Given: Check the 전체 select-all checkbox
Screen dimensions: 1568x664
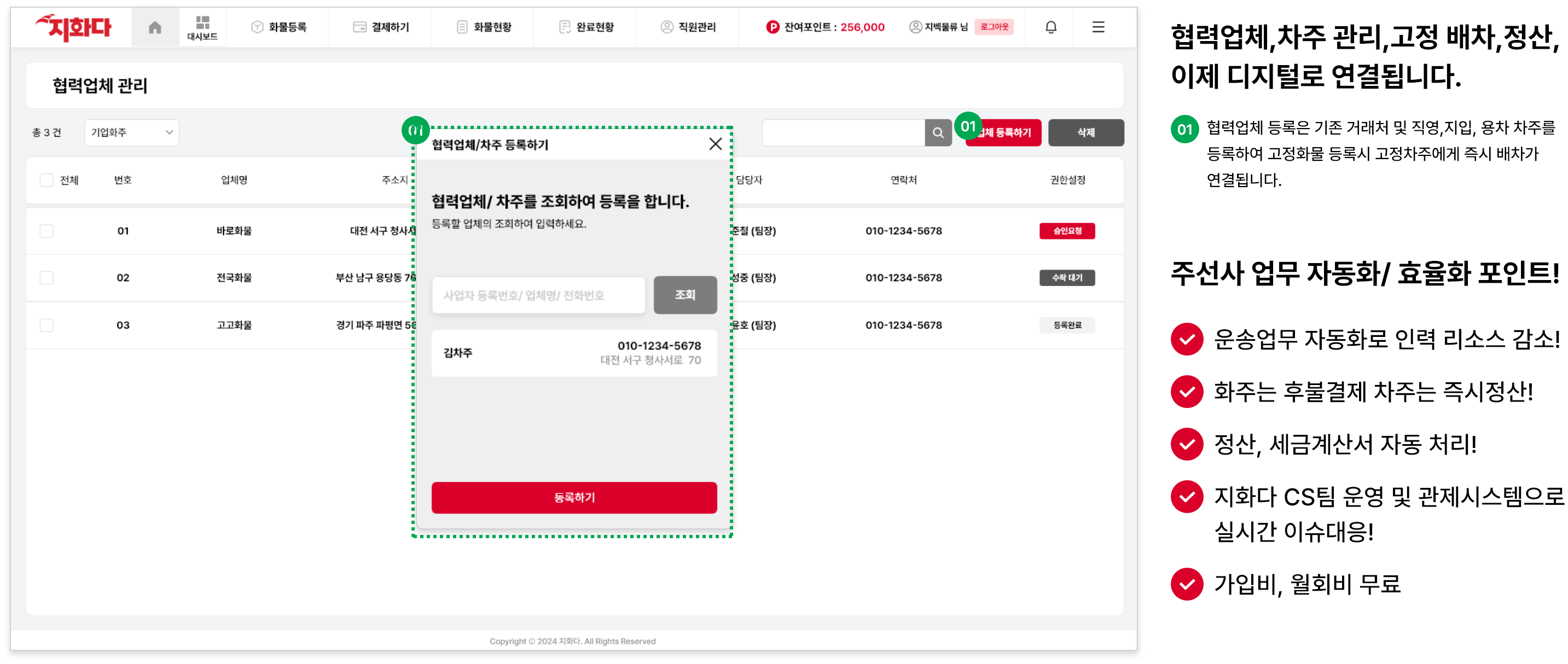Looking at the screenshot, I should [47, 179].
